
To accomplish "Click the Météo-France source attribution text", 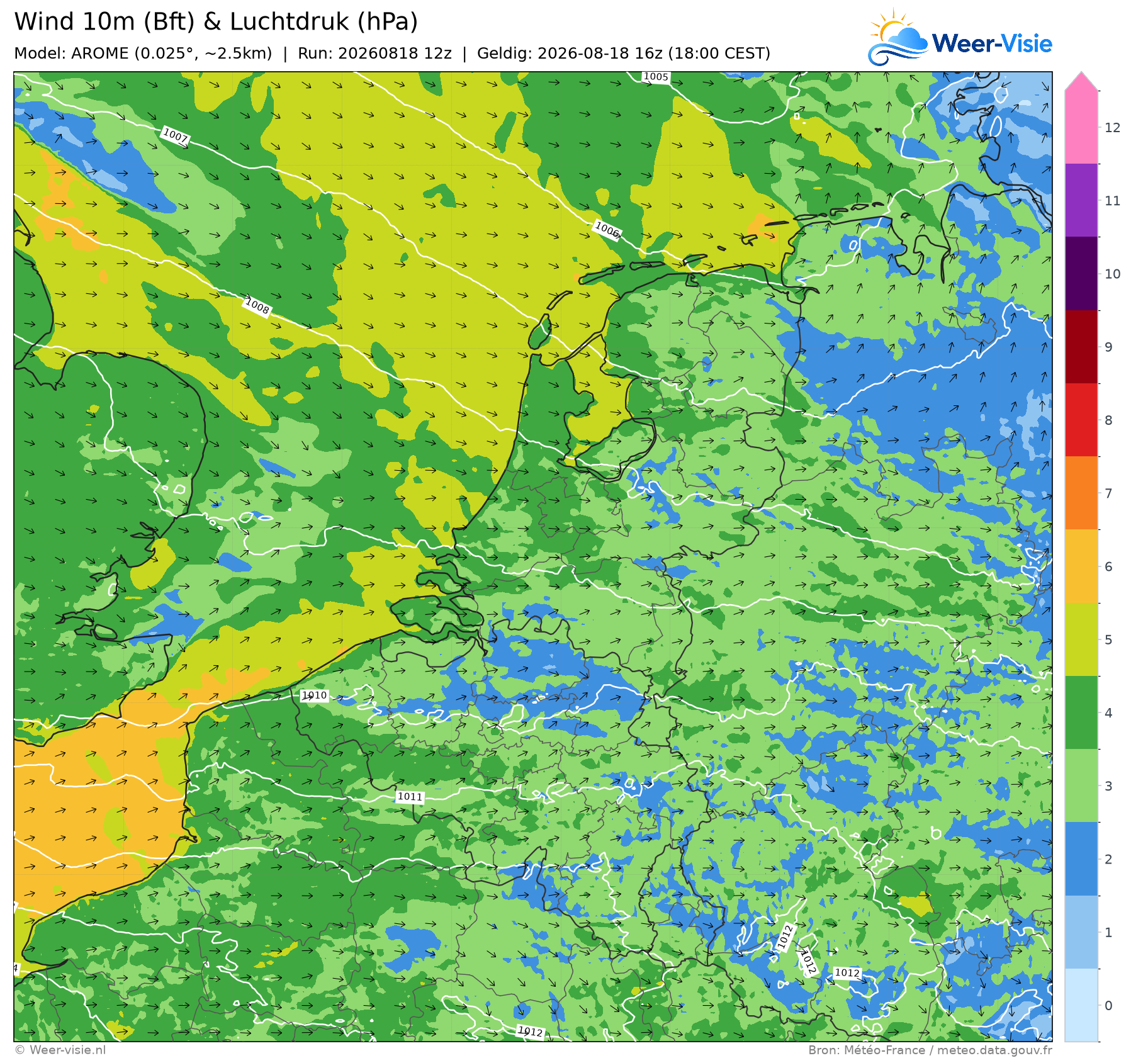I will coord(930,1050).
